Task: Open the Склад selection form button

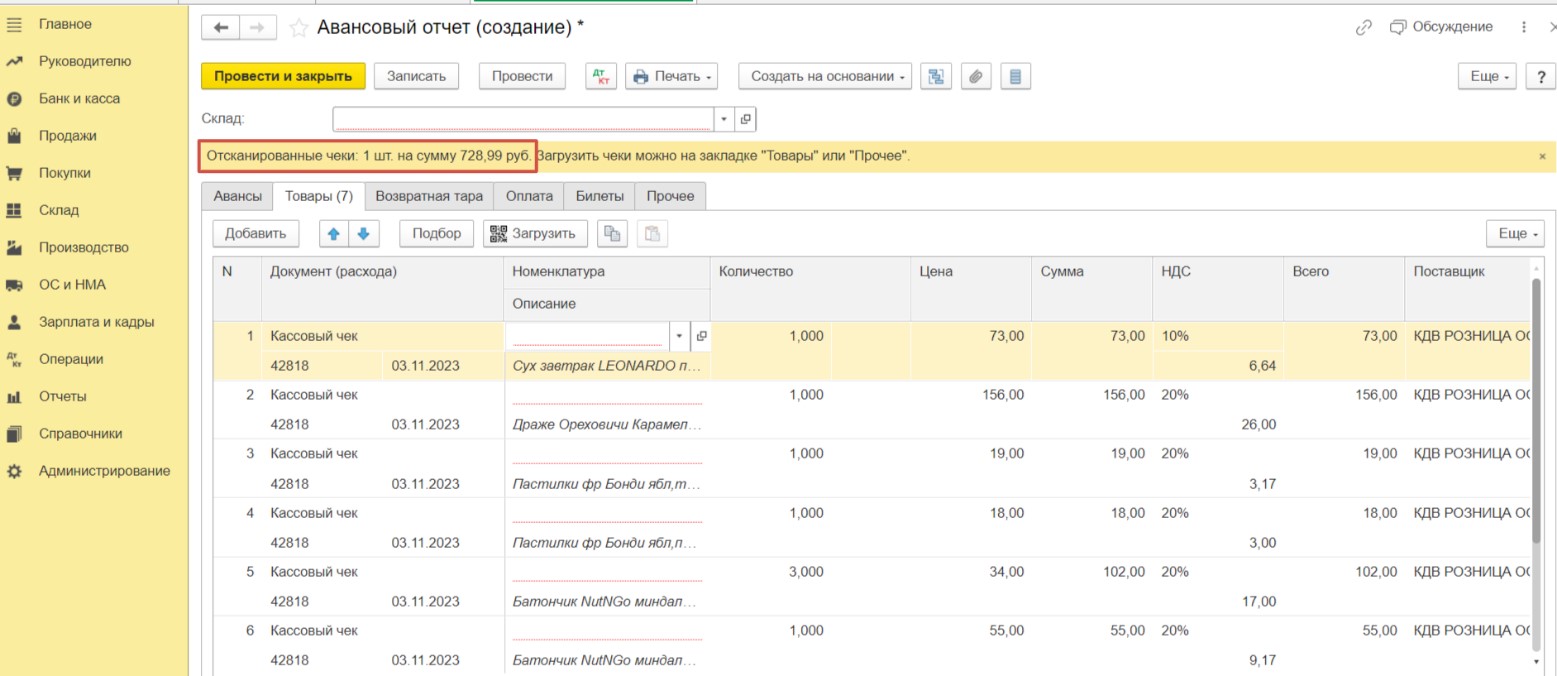Action: (745, 119)
